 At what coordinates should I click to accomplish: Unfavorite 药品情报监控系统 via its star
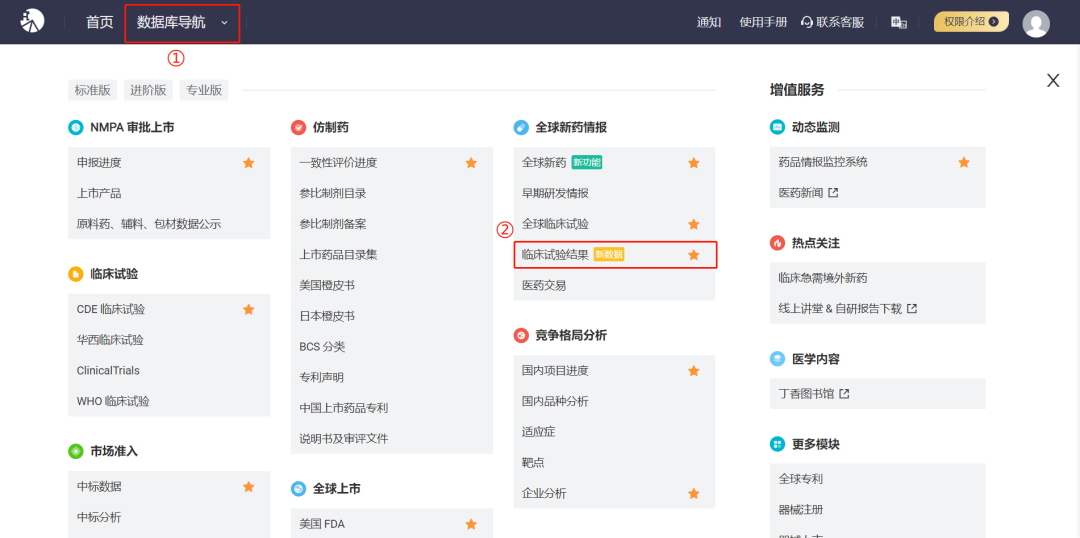coord(964,162)
